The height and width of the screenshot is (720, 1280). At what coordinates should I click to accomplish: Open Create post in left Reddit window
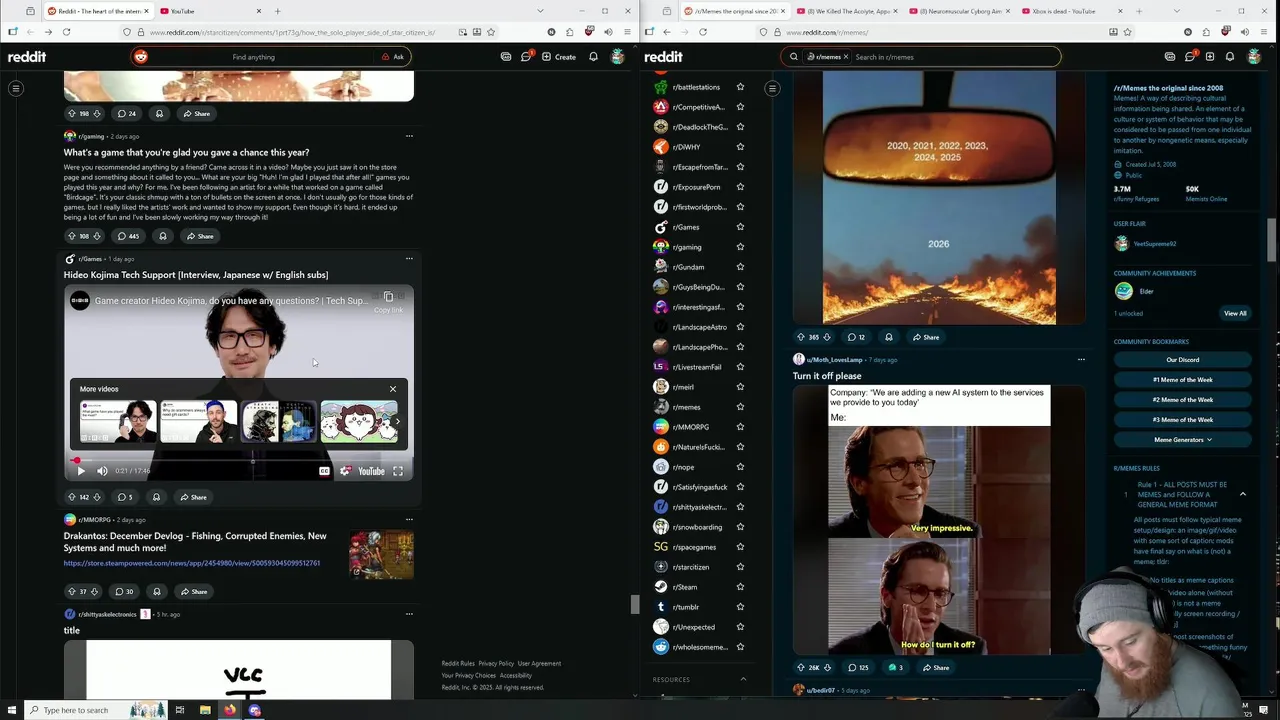559,57
